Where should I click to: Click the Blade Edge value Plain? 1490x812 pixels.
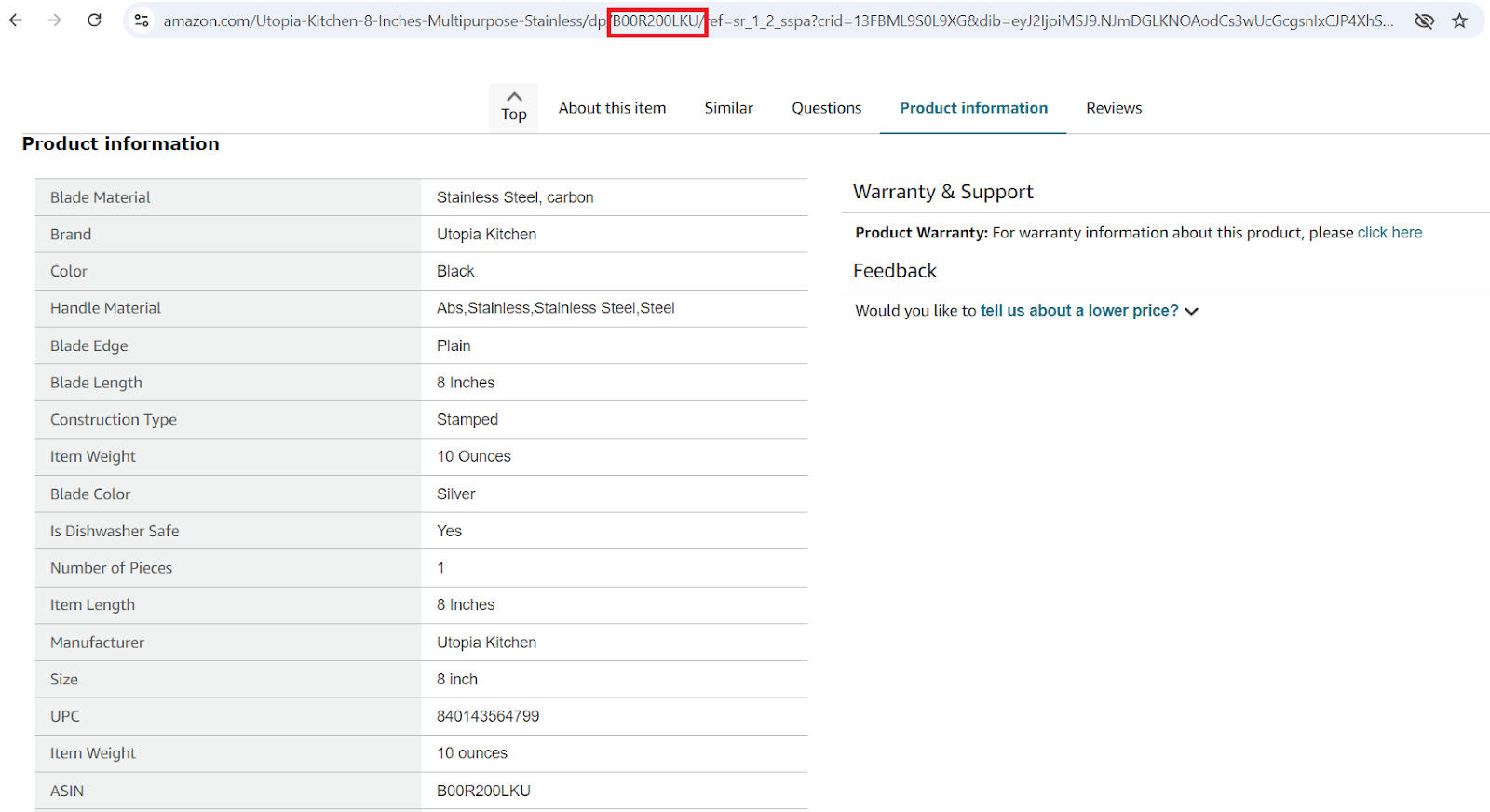[454, 345]
